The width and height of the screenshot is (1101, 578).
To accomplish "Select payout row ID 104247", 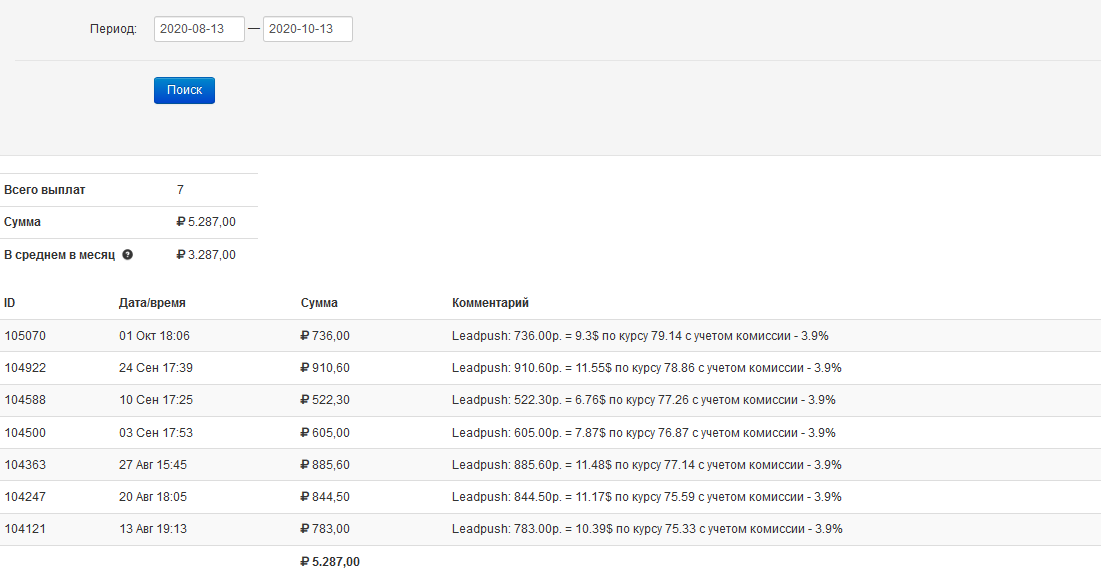I will [x=25, y=497].
